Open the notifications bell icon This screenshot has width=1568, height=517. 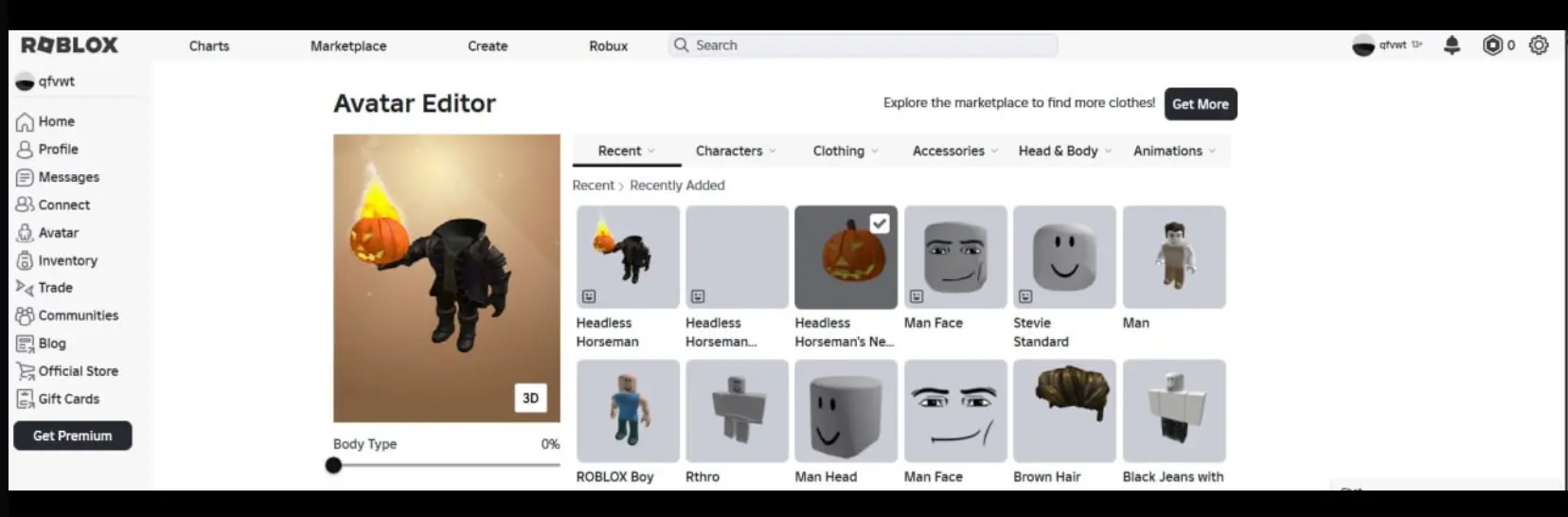click(1452, 45)
